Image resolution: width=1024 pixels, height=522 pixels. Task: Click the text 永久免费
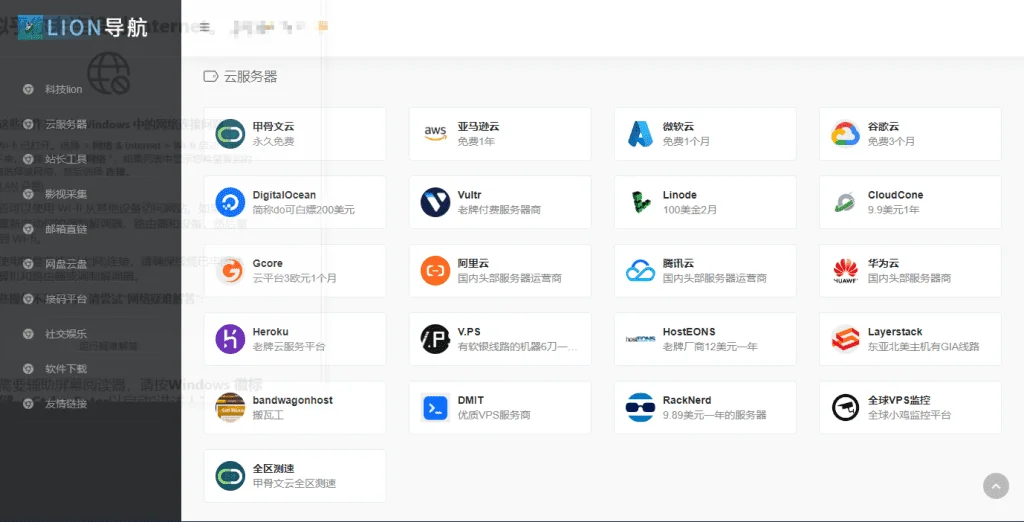pyautogui.click(x=274, y=141)
